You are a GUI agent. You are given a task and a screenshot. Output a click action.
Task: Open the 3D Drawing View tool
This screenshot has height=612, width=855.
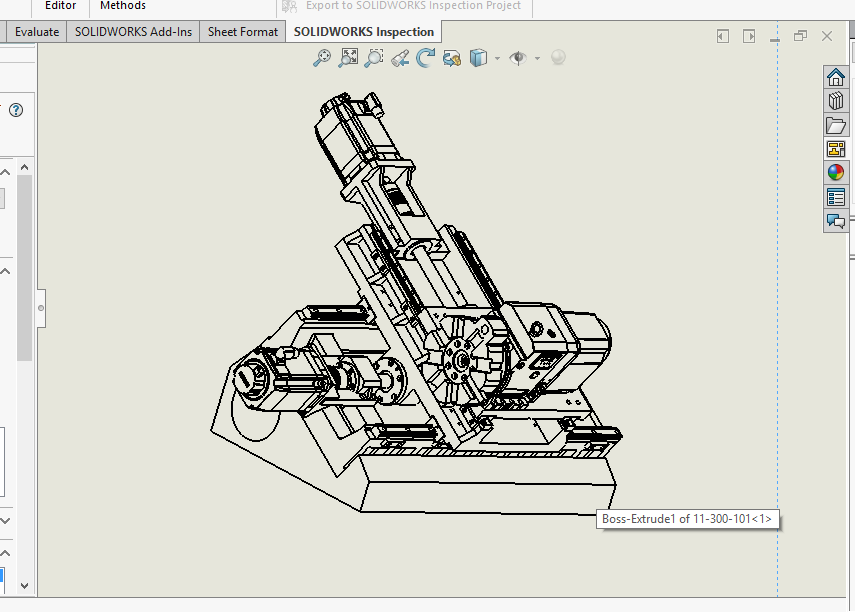[x=451, y=58]
